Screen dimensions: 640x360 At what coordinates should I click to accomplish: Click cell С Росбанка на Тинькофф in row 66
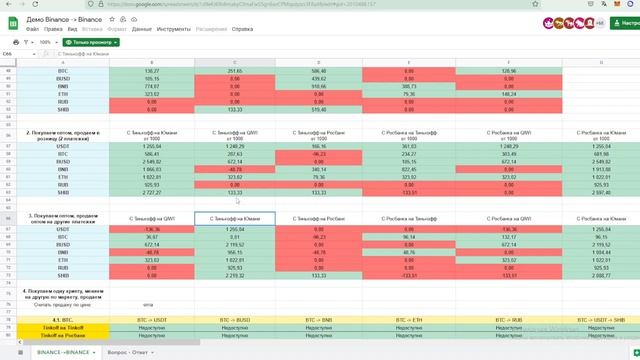[409, 219]
